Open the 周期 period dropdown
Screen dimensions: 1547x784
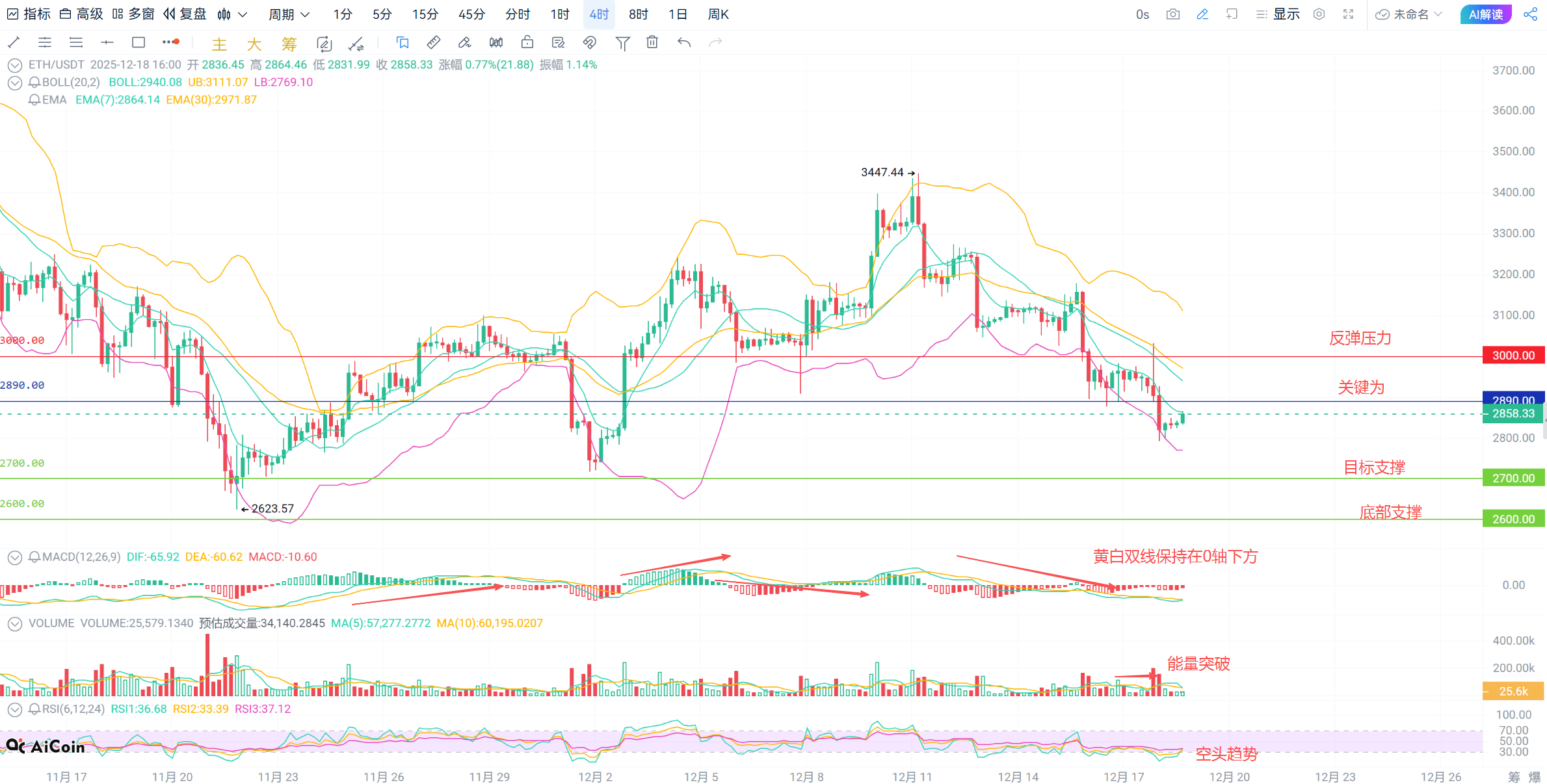coord(289,14)
